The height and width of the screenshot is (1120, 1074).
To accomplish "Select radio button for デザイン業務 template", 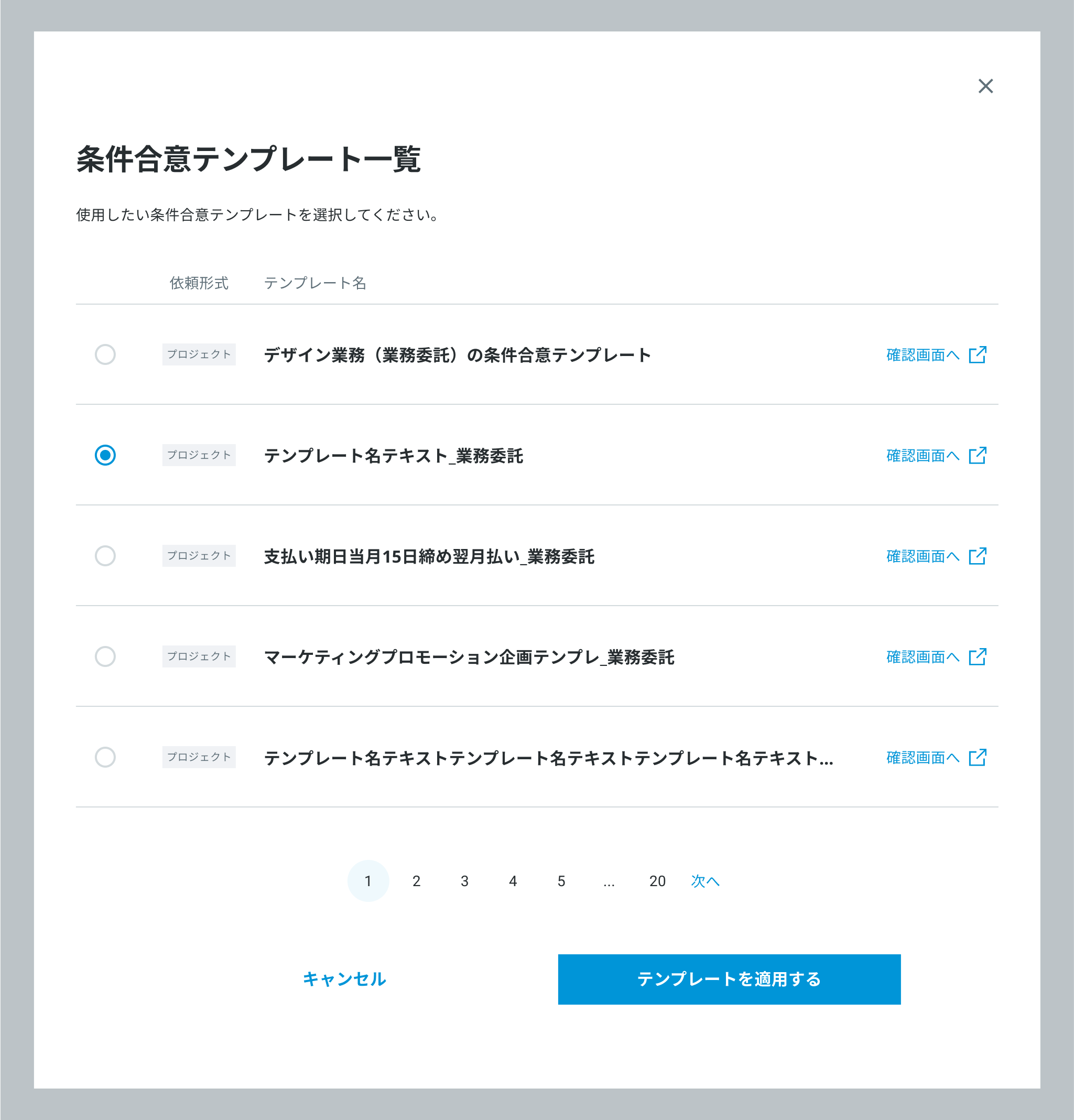I will (105, 355).
